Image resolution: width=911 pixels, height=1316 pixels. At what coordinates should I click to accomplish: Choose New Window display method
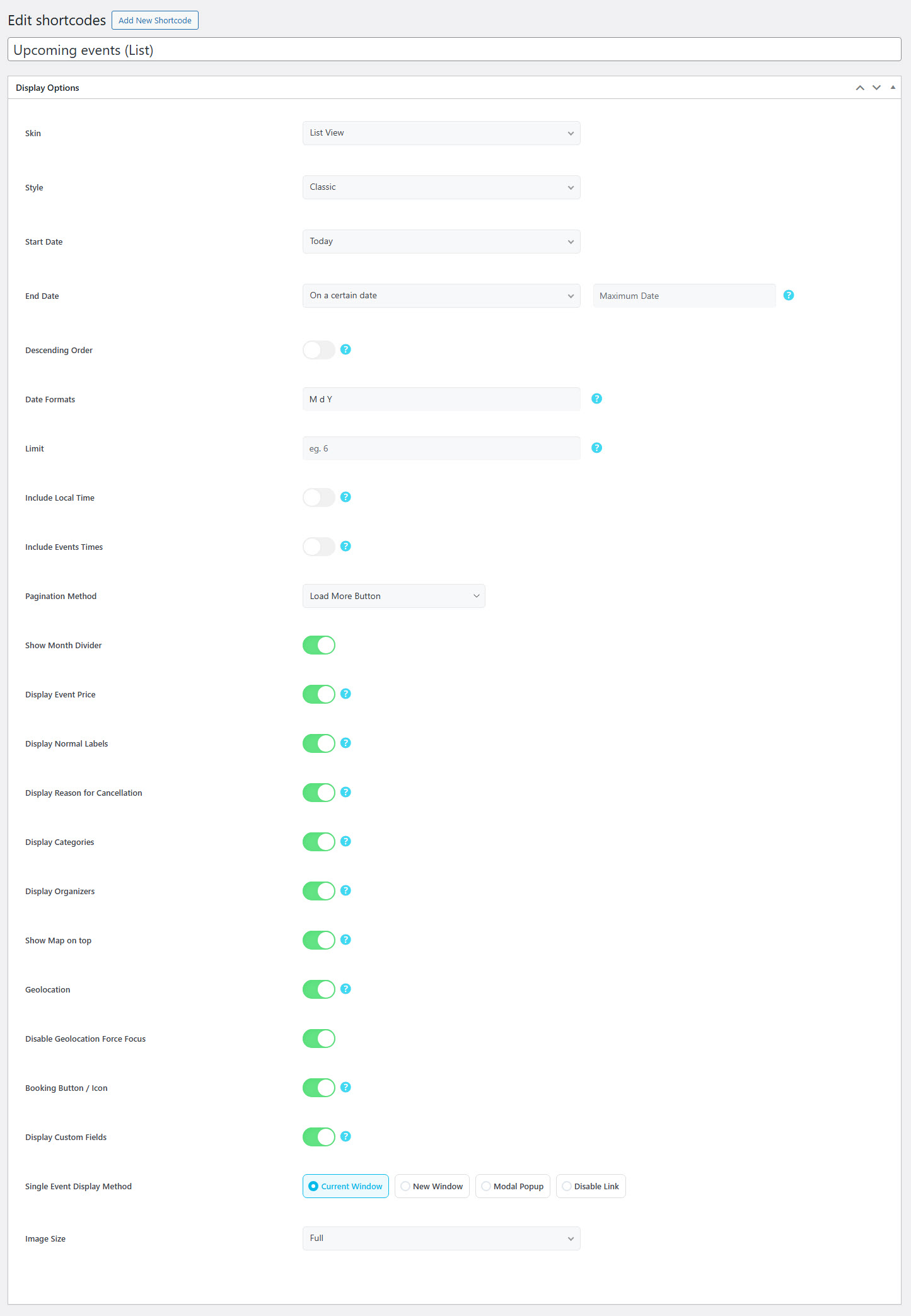point(432,1186)
